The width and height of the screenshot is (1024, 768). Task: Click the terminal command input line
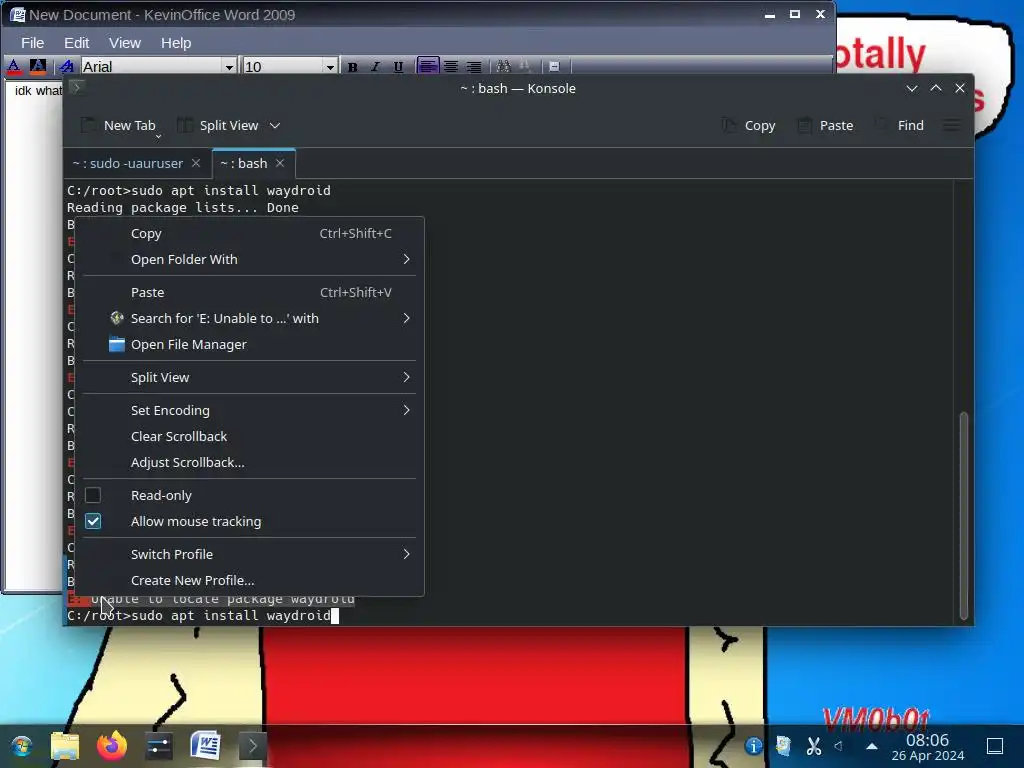click(x=202, y=616)
